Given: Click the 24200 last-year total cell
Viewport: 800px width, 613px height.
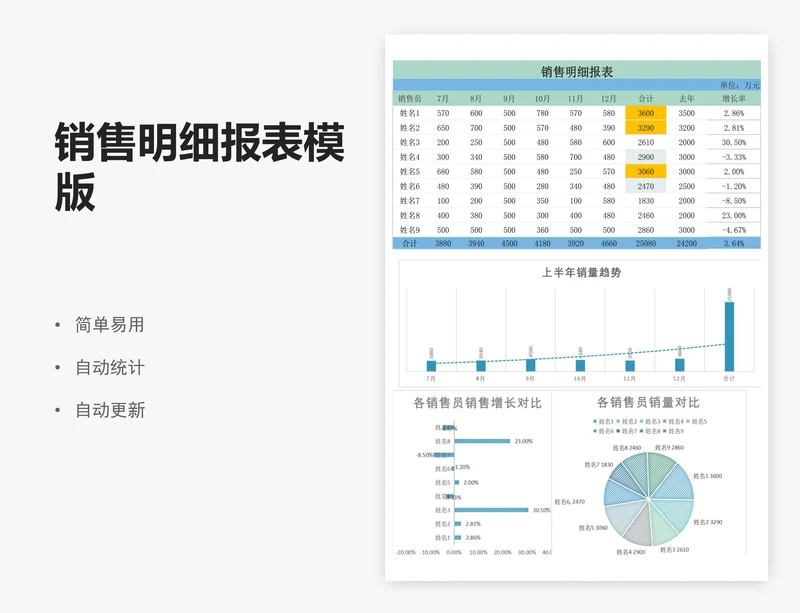Looking at the screenshot, I should coord(686,243).
